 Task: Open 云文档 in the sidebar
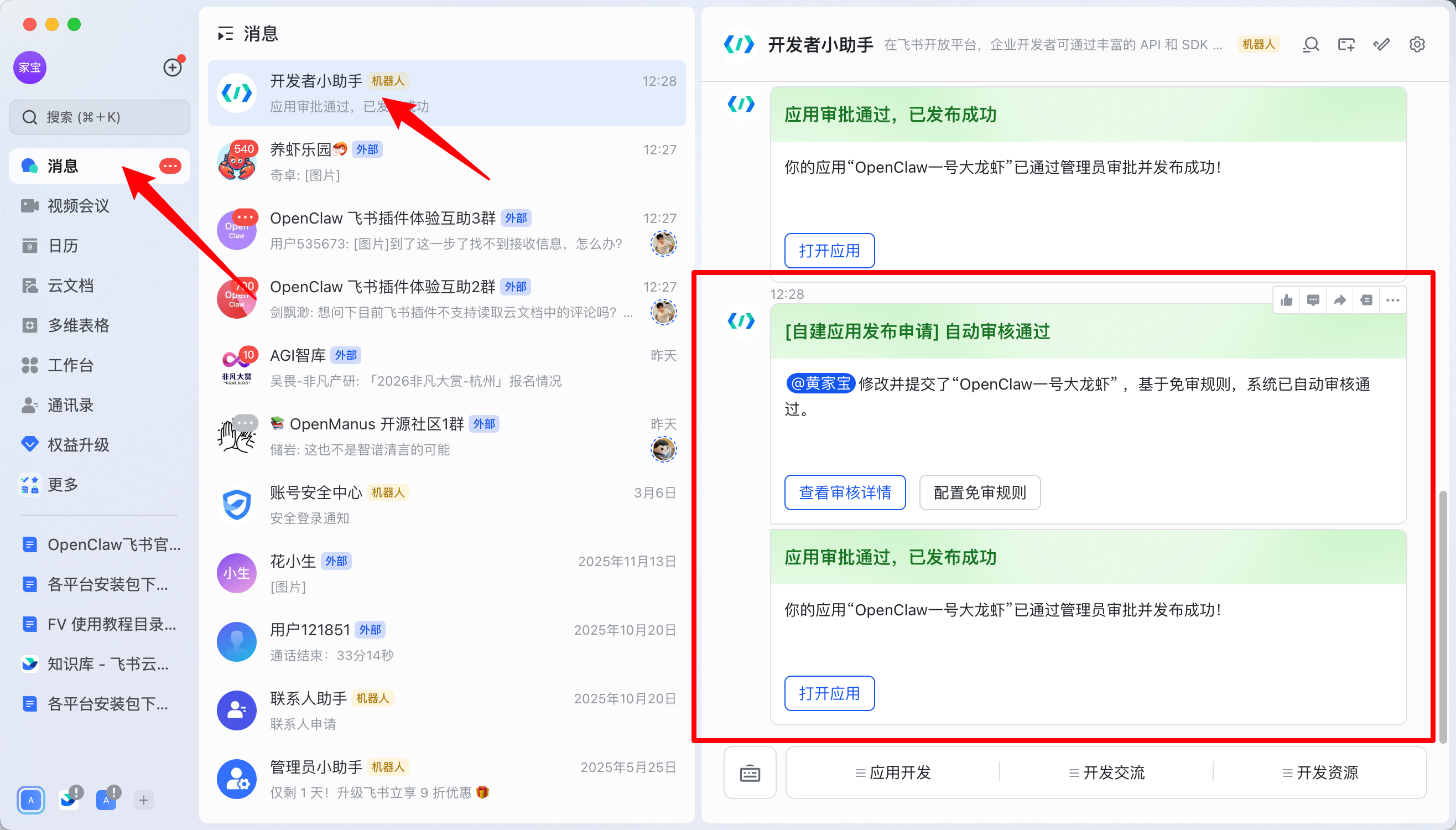click(99, 286)
